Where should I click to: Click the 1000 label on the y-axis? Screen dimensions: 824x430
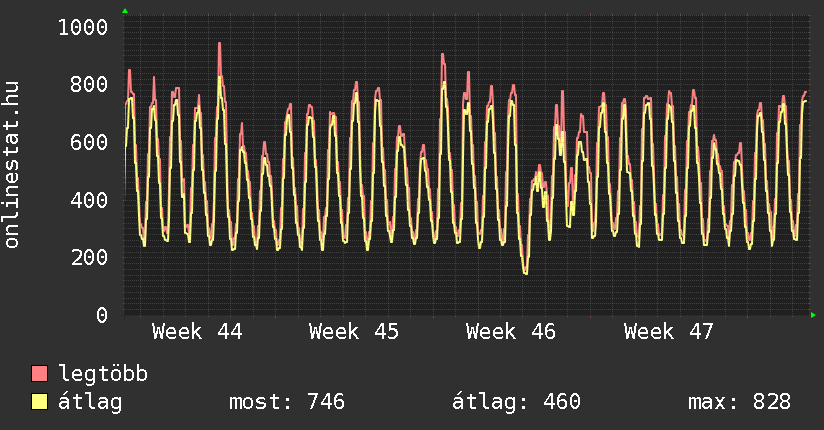point(83,27)
